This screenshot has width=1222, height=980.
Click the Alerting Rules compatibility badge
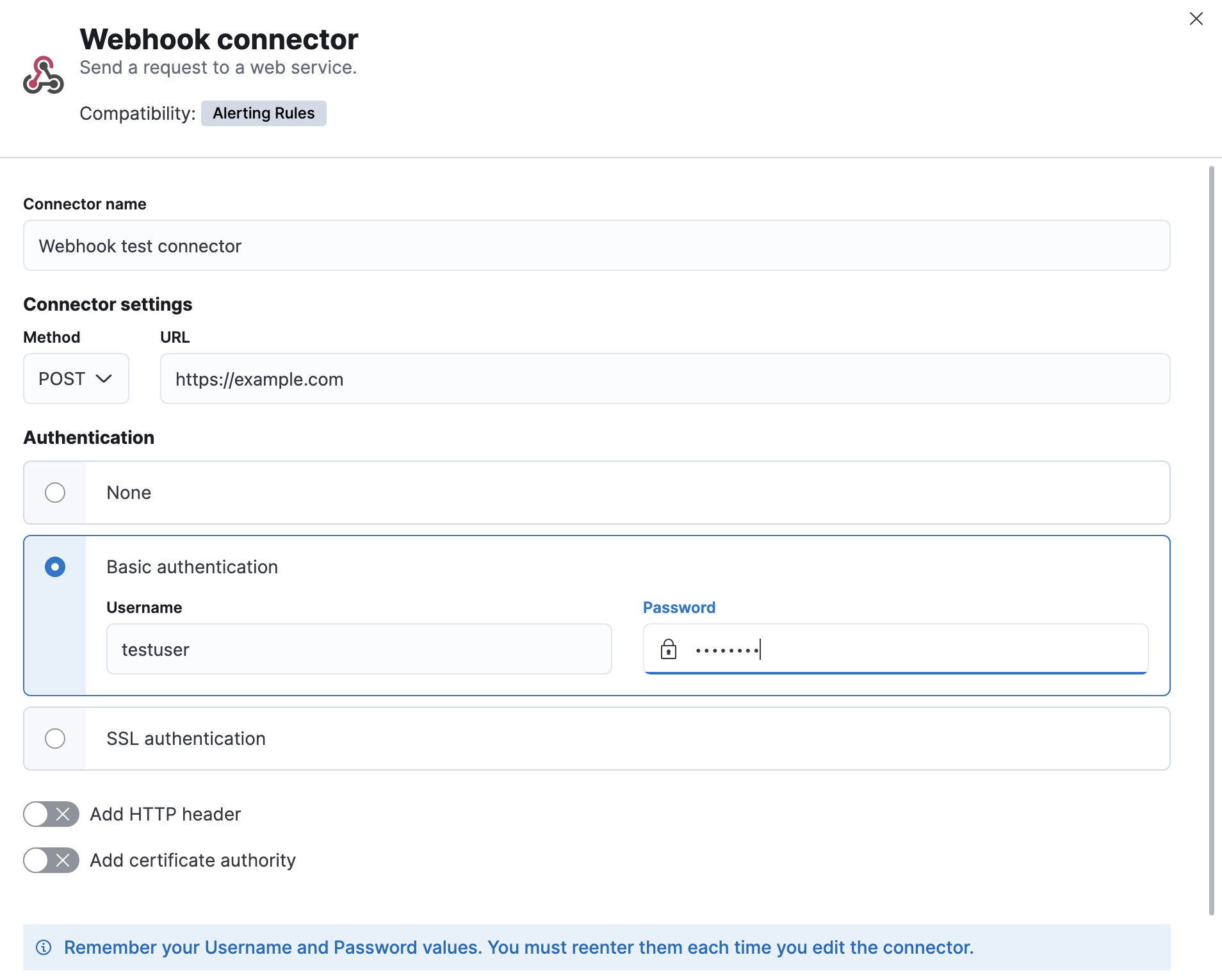click(263, 113)
